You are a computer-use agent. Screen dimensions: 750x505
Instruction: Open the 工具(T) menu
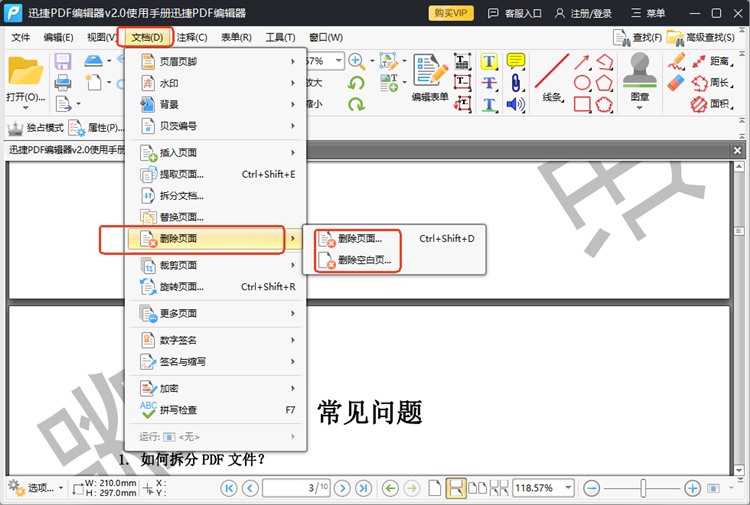[280, 37]
